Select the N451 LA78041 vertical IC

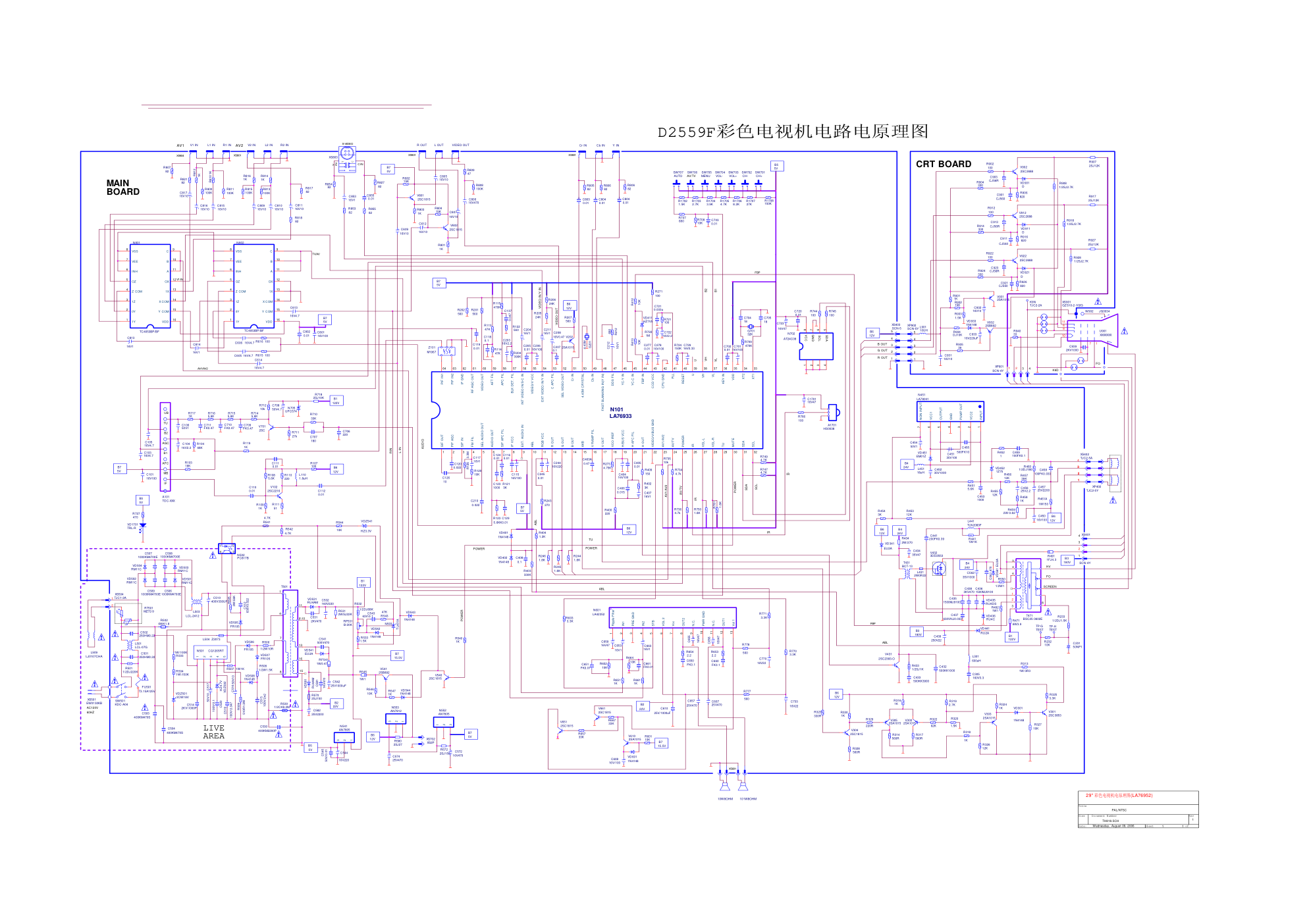coord(951,412)
